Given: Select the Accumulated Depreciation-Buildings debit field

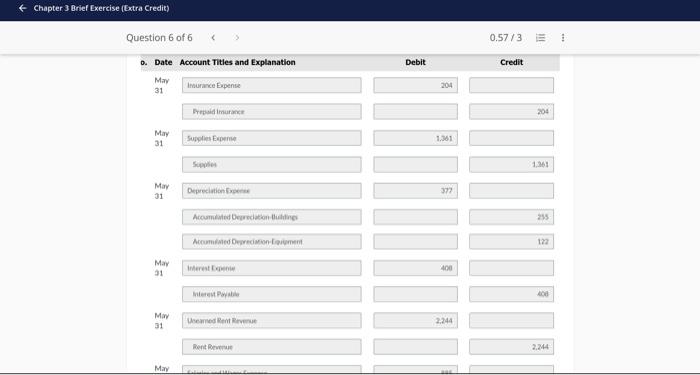Looking at the screenshot, I should pyautogui.click(x=415, y=217).
